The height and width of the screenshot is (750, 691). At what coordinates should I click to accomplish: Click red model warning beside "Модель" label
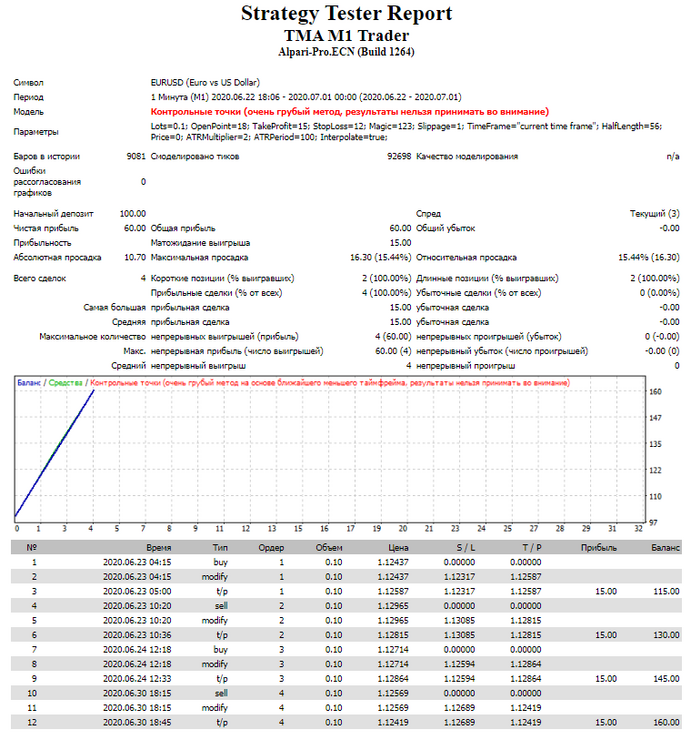point(350,112)
